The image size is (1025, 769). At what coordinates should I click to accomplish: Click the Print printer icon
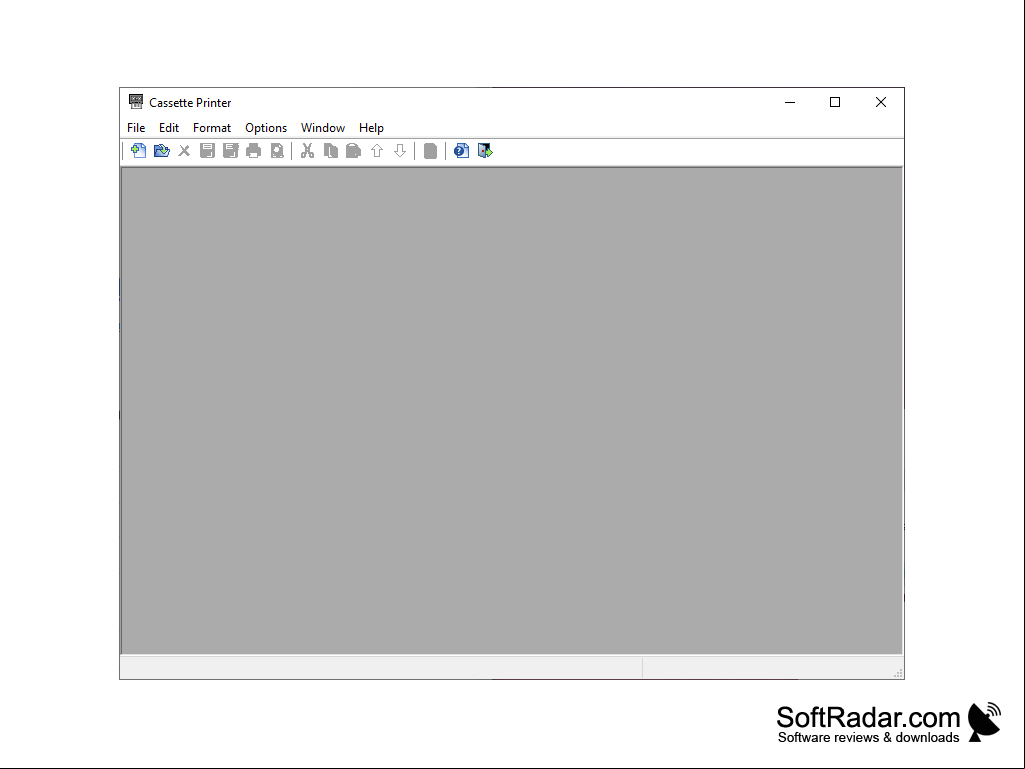254,151
